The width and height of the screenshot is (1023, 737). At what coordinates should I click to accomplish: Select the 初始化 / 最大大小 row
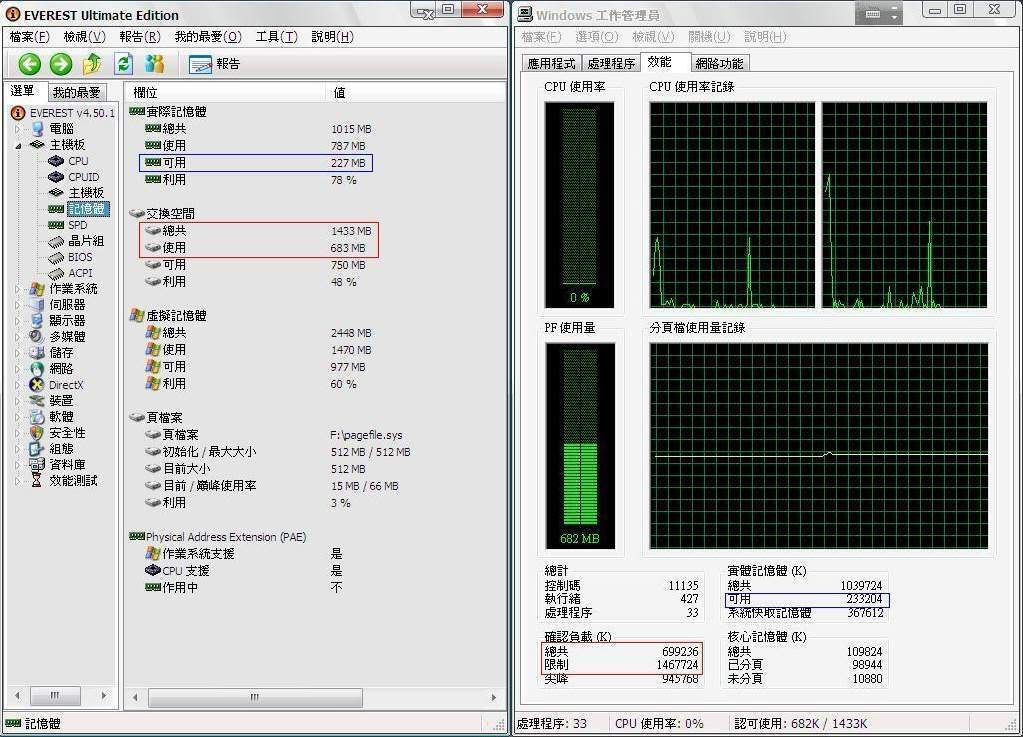coord(278,452)
